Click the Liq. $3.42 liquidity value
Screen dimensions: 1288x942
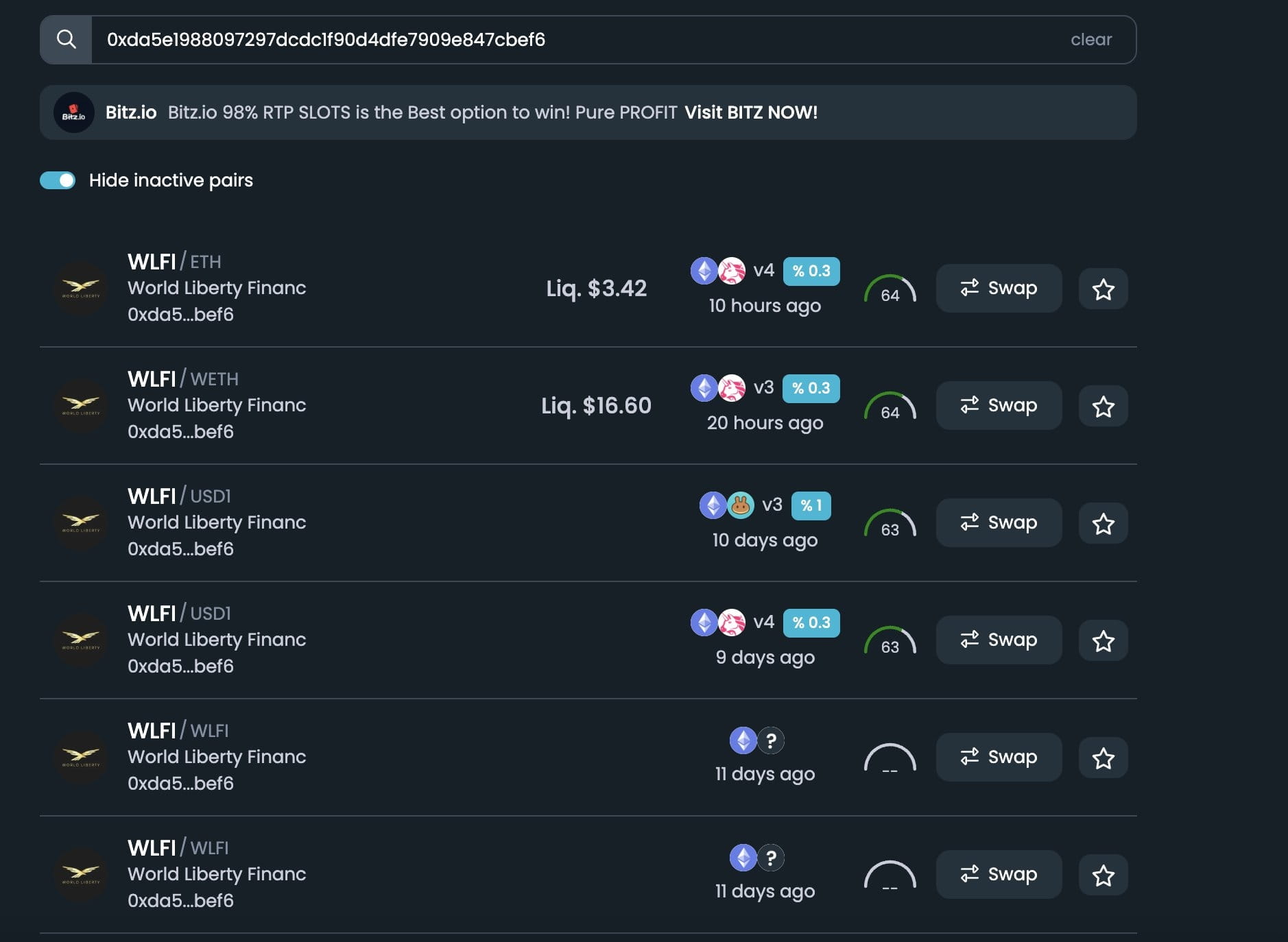596,288
